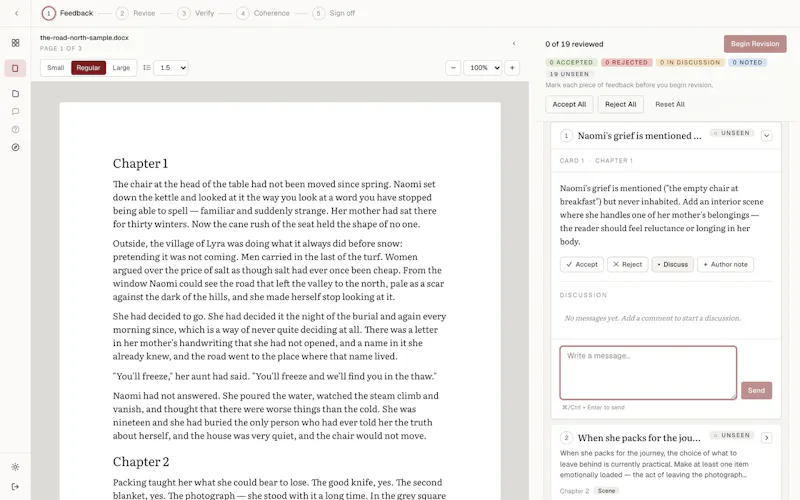The image size is (800, 500).
Task: Click Discuss on feedback card 1
Action: [672, 264]
